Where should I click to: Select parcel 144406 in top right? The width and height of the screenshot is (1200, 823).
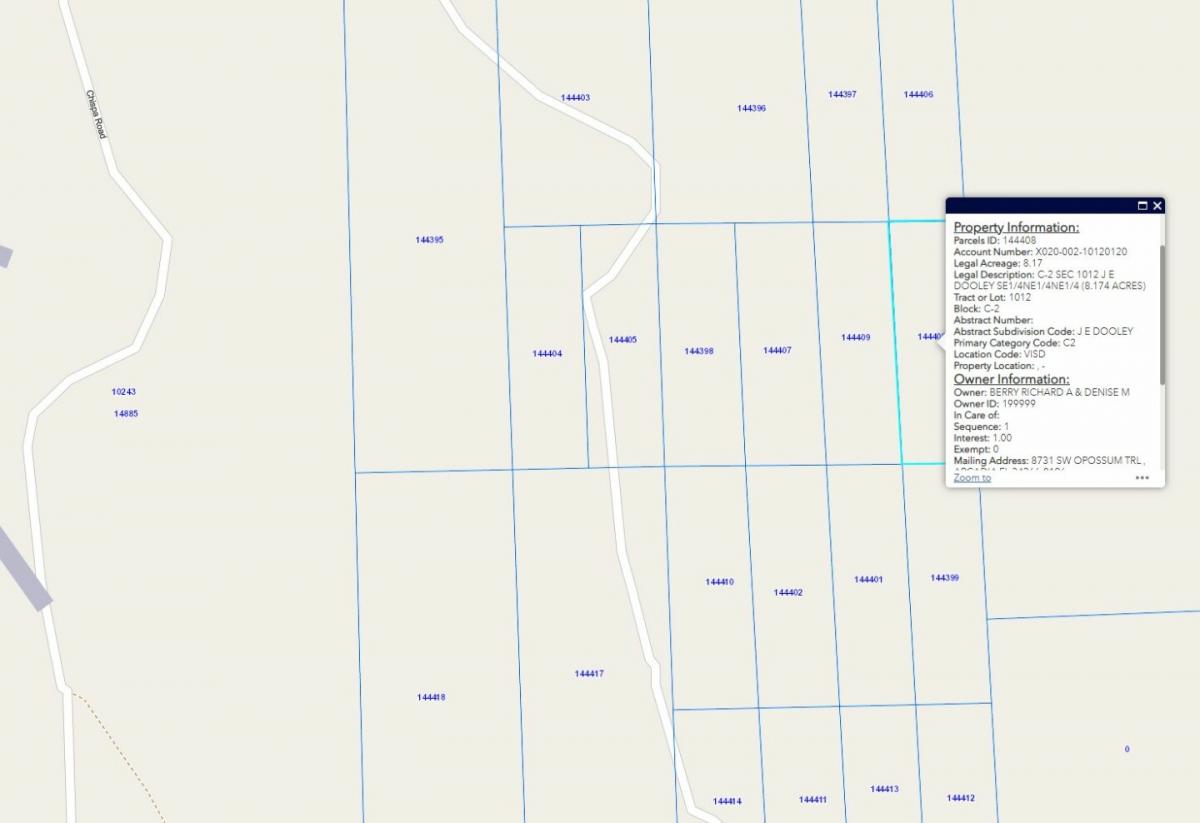[x=918, y=95]
